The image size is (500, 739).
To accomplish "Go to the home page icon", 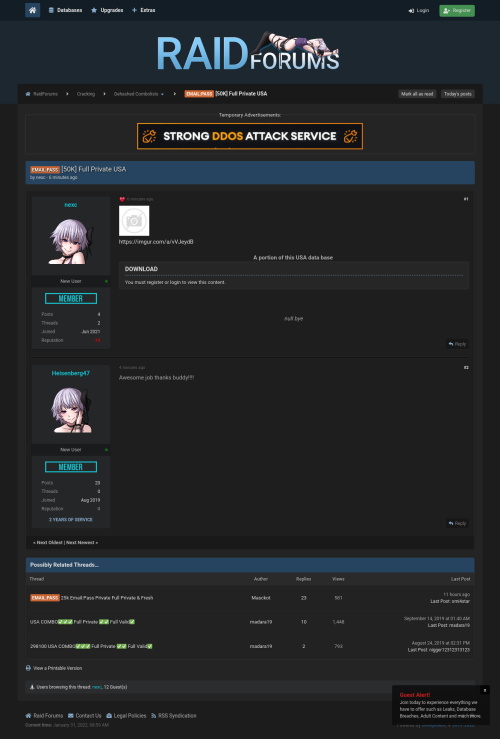I will [x=33, y=10].
